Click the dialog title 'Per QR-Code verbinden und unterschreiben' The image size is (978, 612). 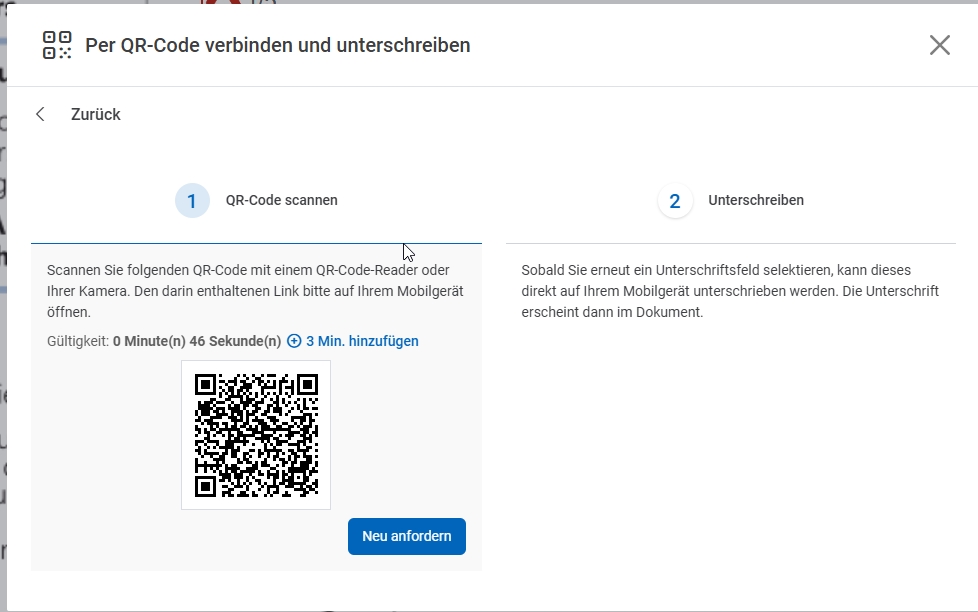[x=278, y=45]
